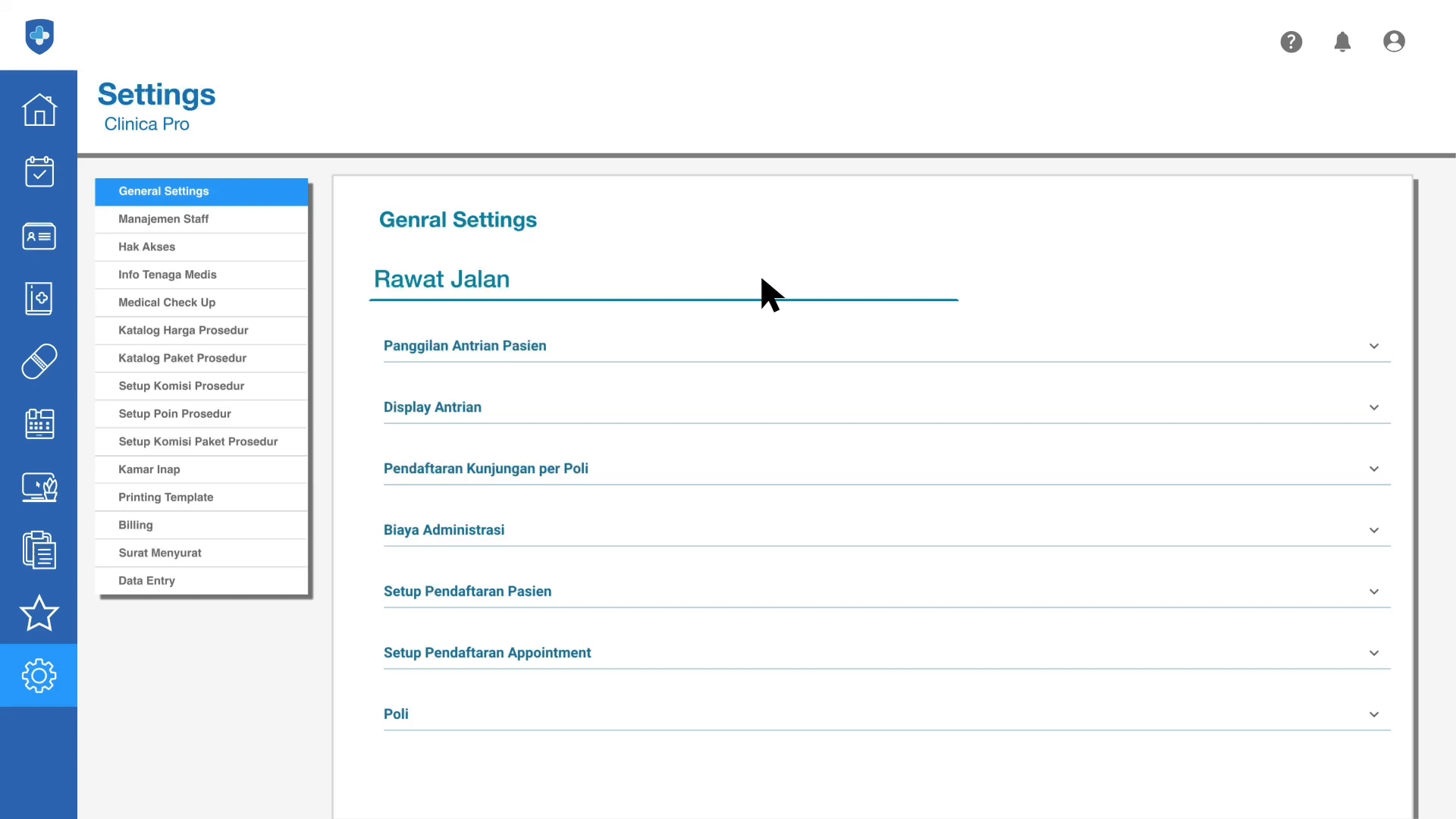Viewport: 1456px width, 819px height.
Task: Select Manajemen Staff menu item
Action: tap(163, 219)
